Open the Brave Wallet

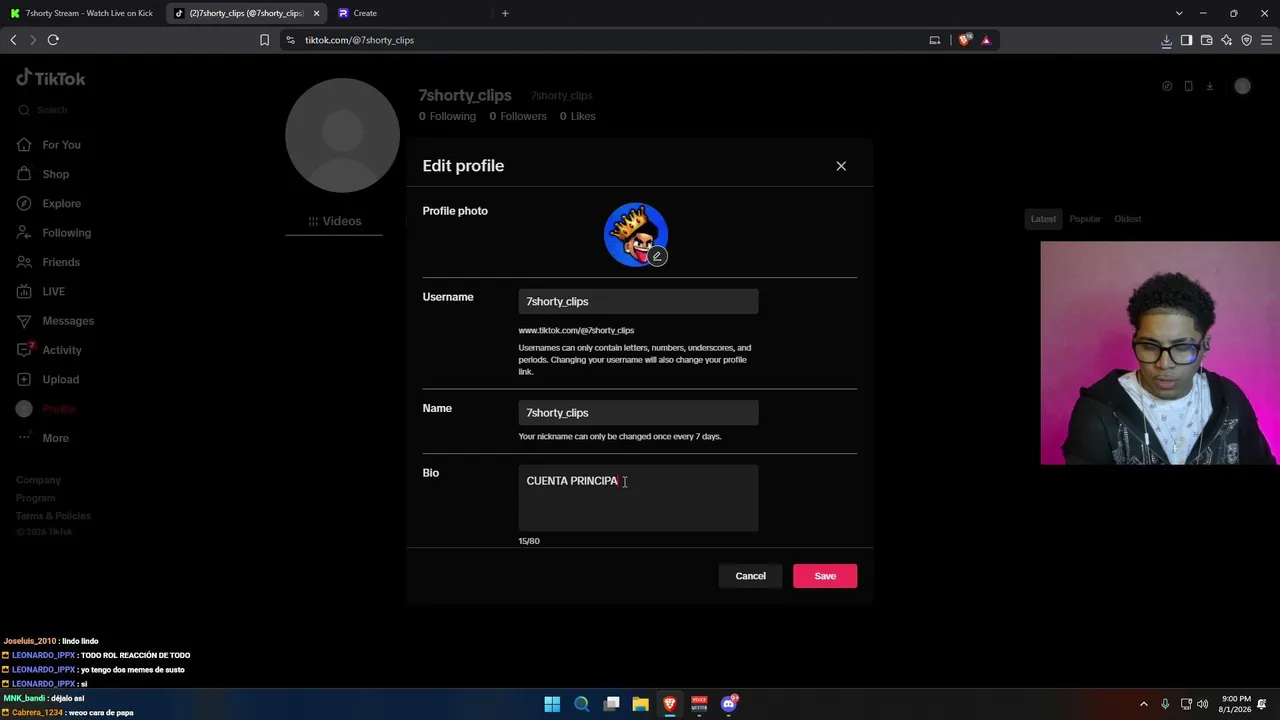[1206, 40]
